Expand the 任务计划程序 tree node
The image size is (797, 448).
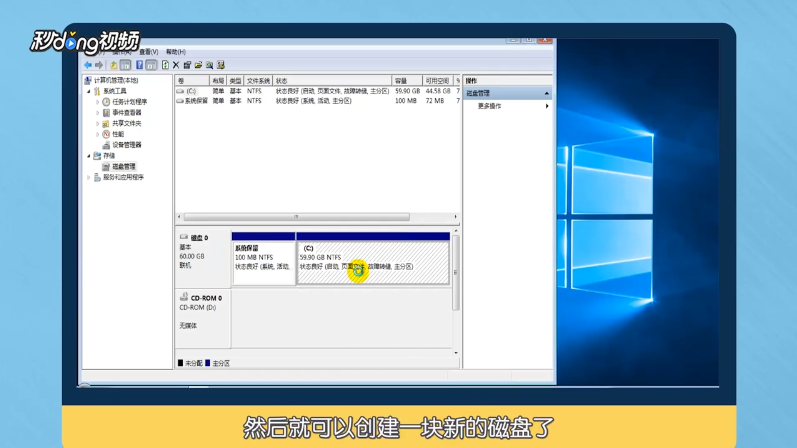point(98,102)
